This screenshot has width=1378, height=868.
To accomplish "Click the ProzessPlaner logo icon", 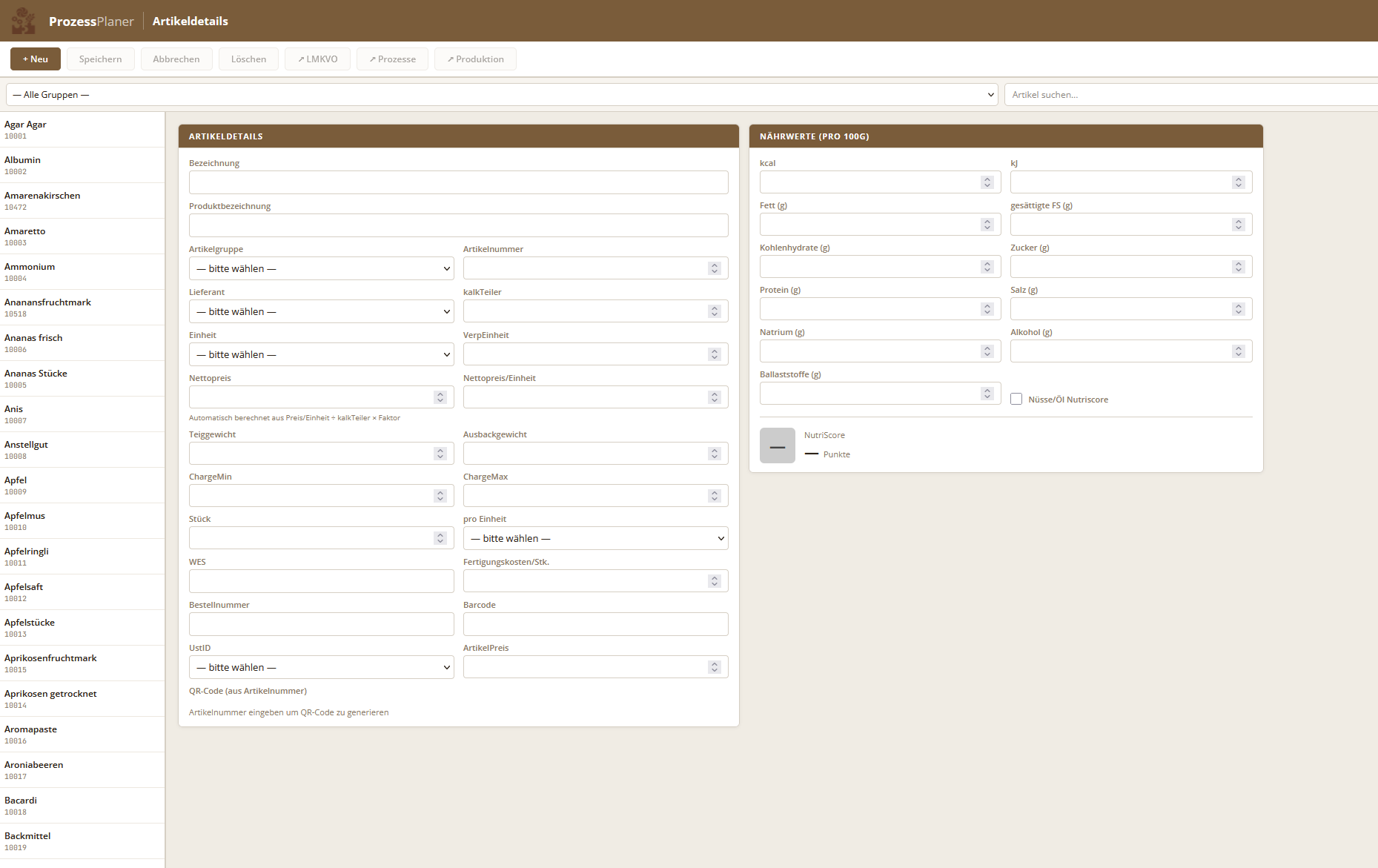I will coord(24,21).
